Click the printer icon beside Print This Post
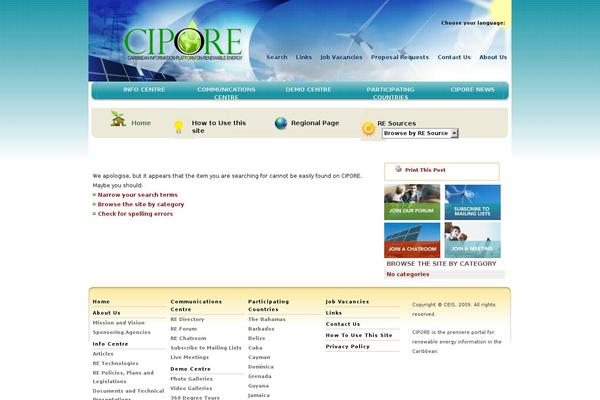This screenshot has height=400, width=600. 398,169
